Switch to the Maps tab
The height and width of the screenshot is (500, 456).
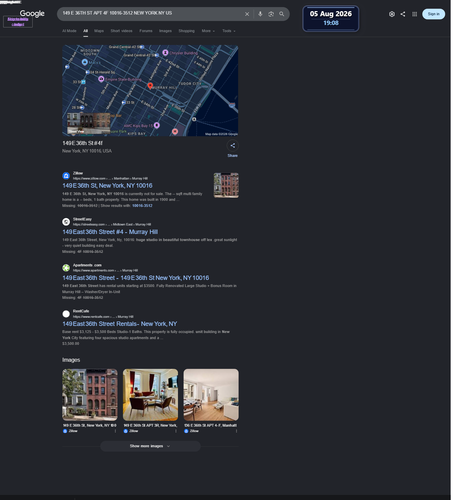(x=99, y=31)
